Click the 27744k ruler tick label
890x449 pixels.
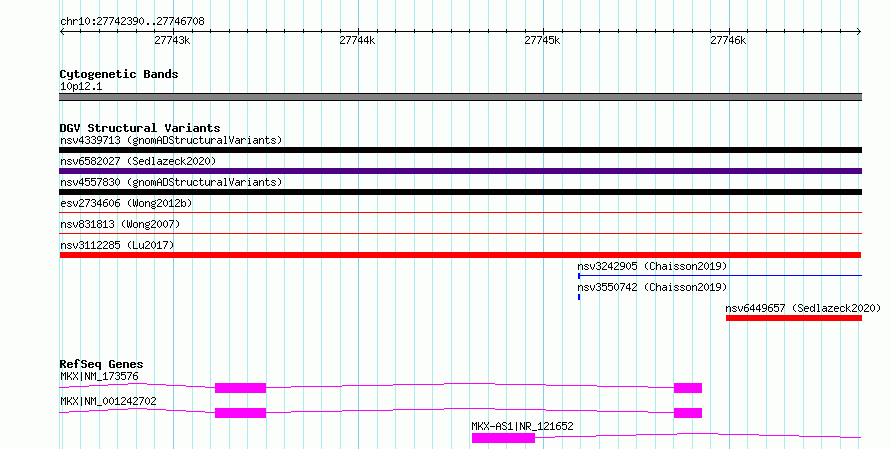[x=358, y=40]
